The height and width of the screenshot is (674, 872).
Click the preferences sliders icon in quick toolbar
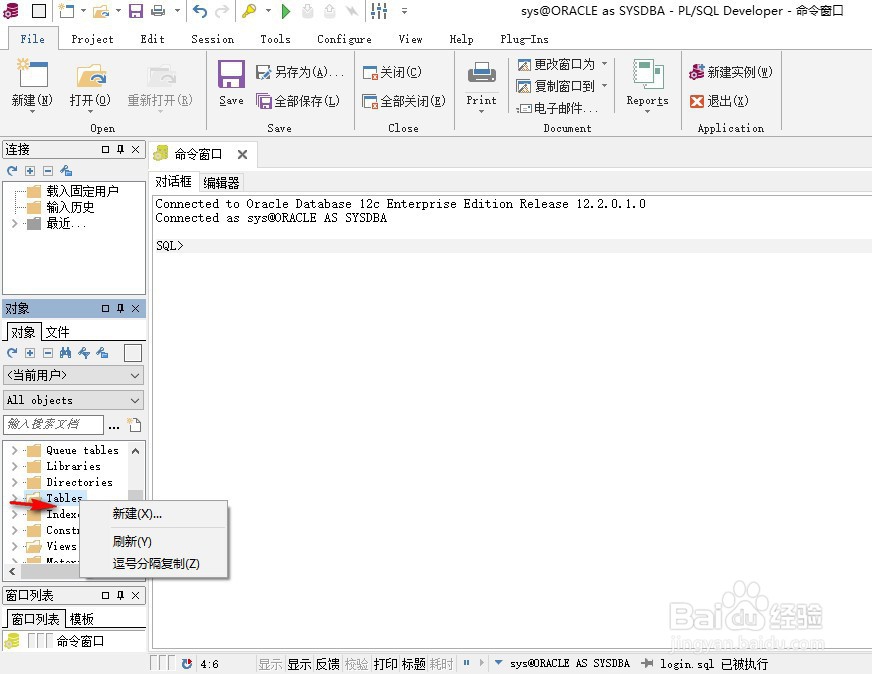379,11
